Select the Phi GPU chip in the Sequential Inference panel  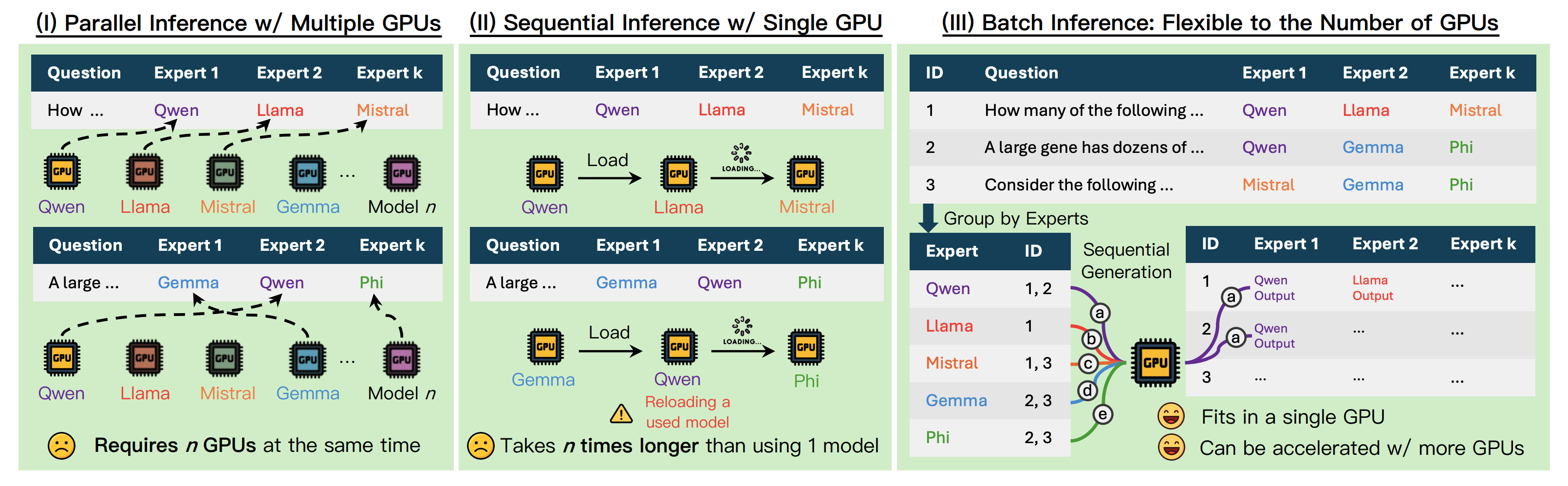pos(806,347)
